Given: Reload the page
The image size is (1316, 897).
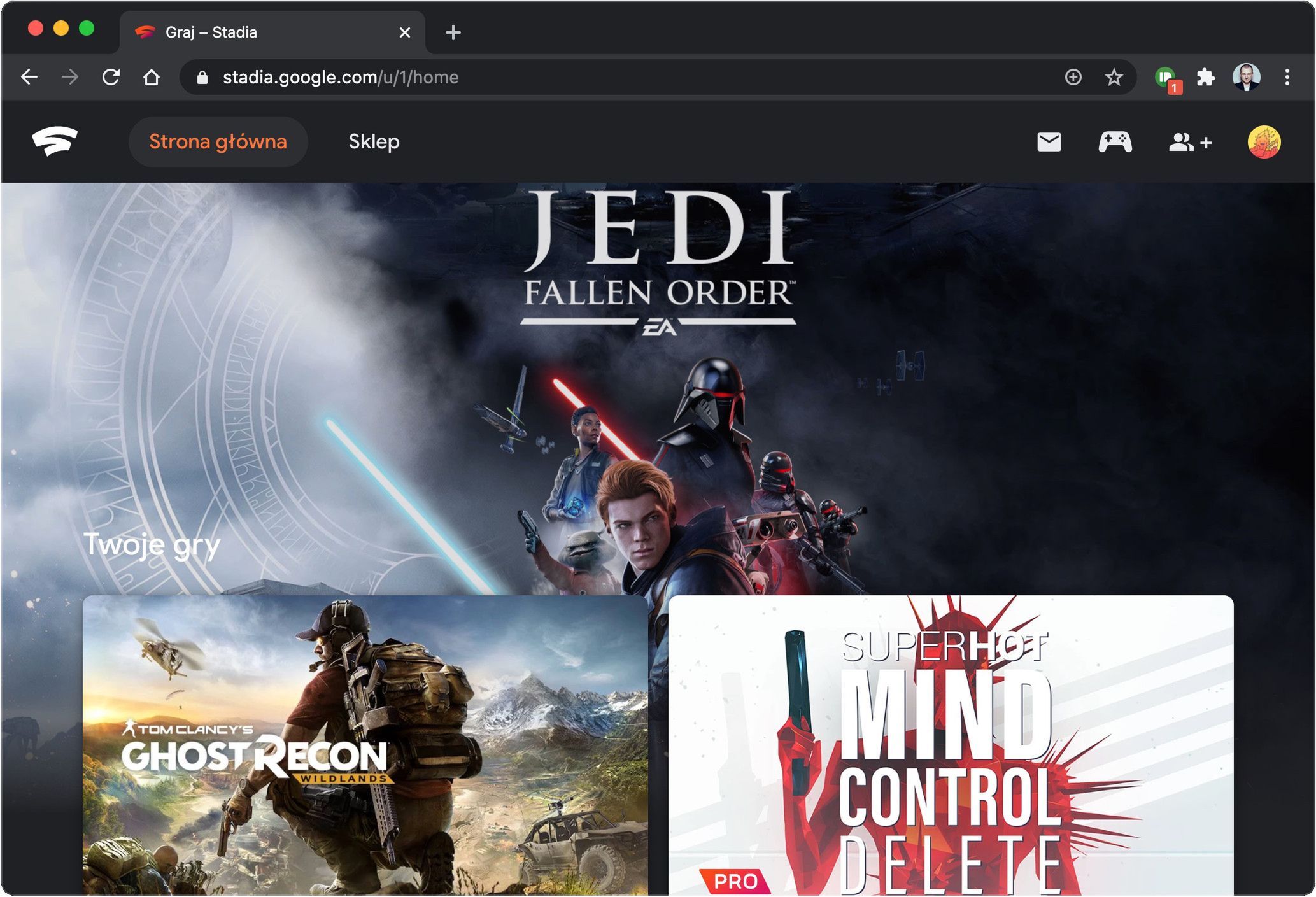Looking at the screenshot, I should (x=111, y=78).
